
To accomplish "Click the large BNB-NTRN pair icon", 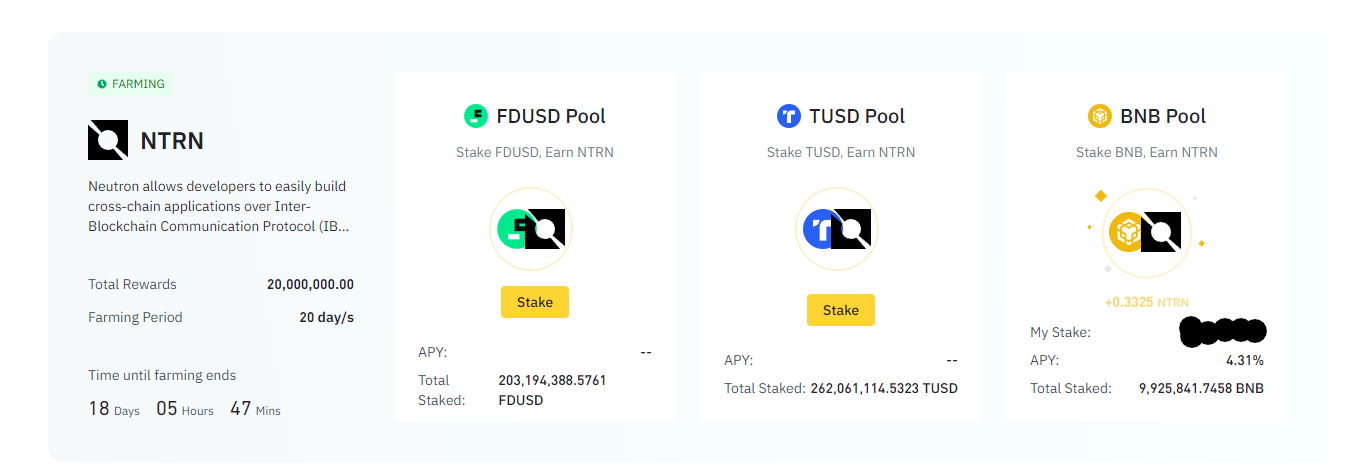I will click(x=1146, y=232).
